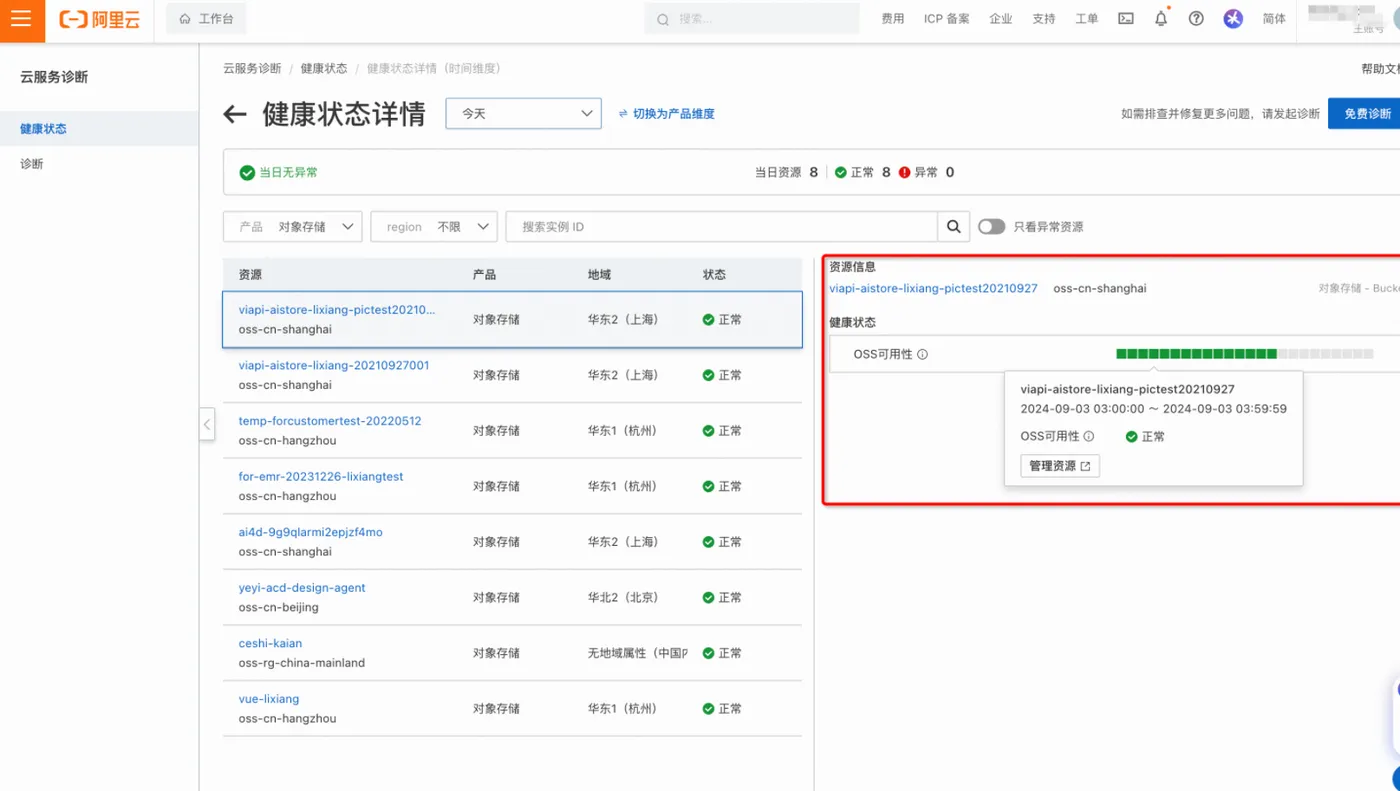Open the 帮助文档 link
This screenshot has height=791, width=1400.
[x=1381, y=69]
